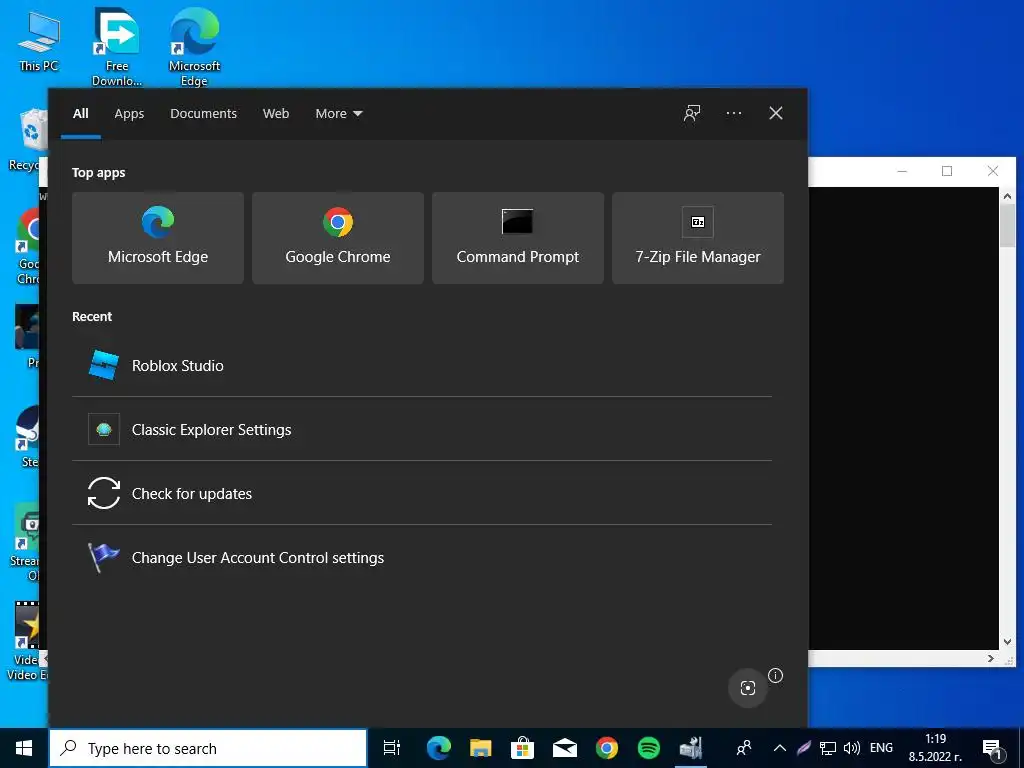This screenshot has height=768, width=1024.
Task: Launch Google Chrome from Top apps
Action: coord(338,238)
